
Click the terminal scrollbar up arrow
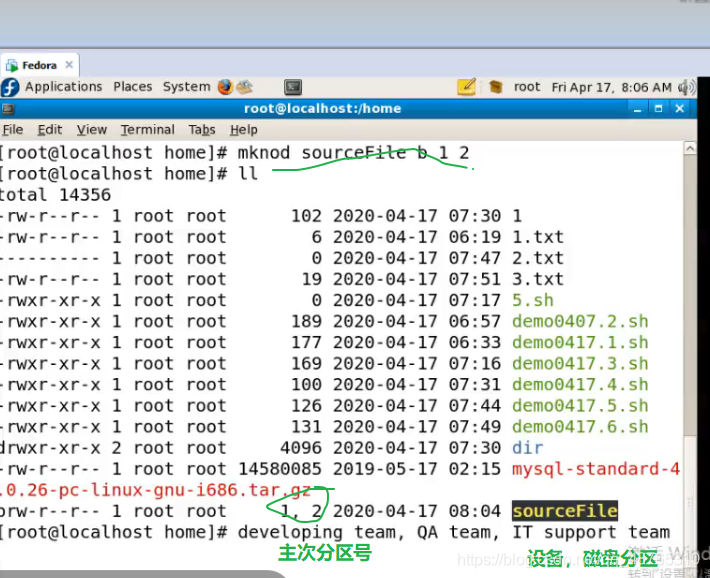tap(690, 148)
